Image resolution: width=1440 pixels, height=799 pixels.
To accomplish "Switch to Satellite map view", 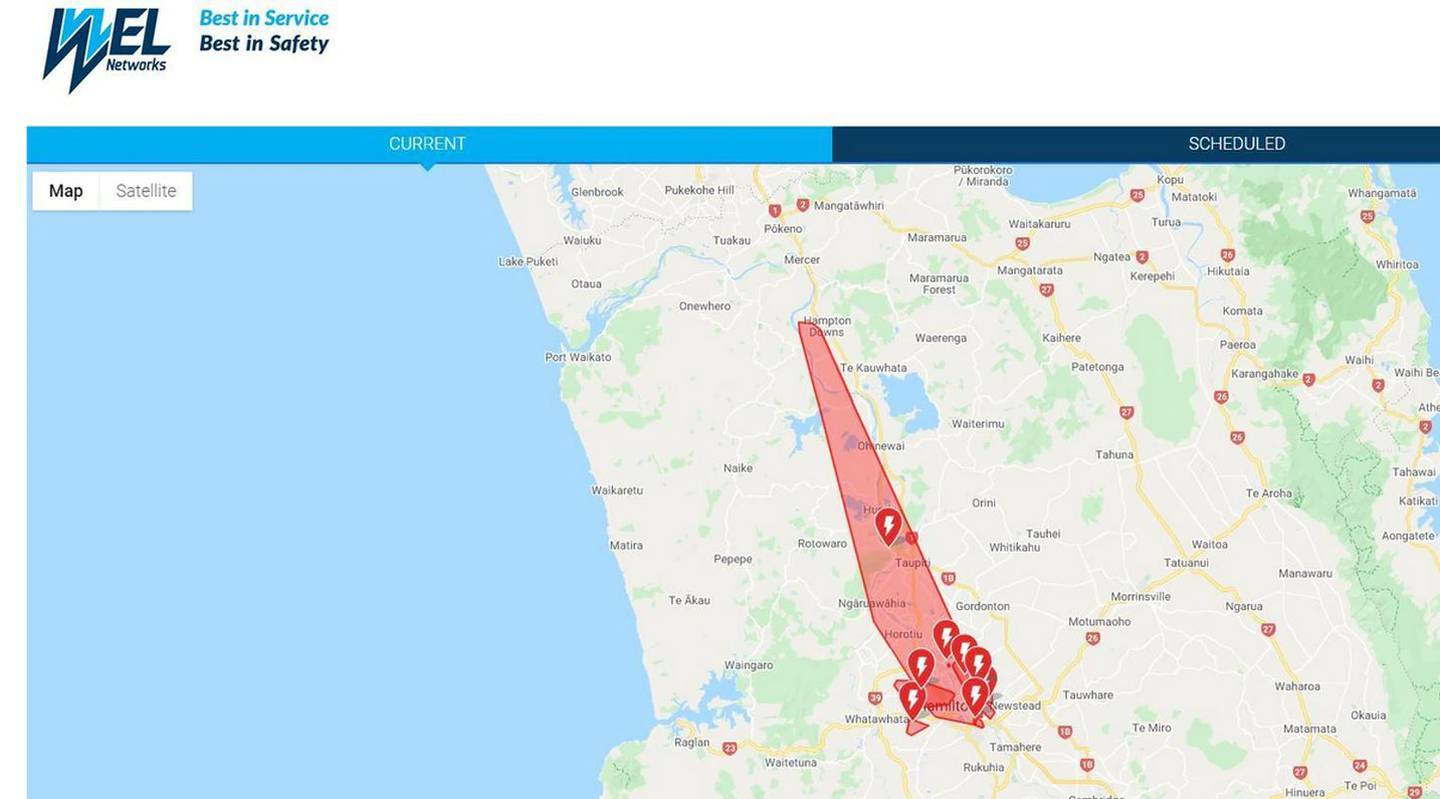I will coord(146,191).
